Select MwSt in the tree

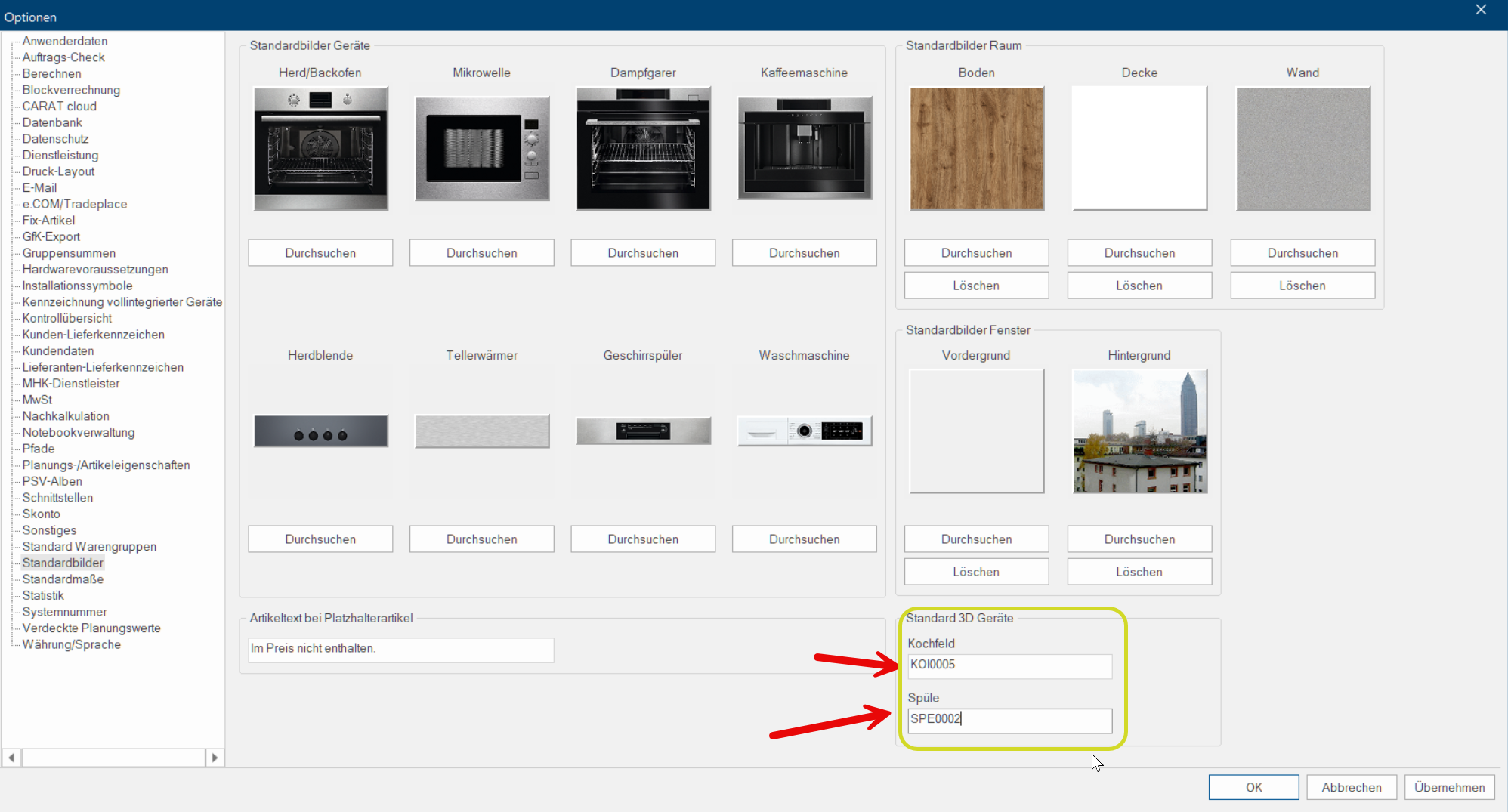tap(37, 400)
